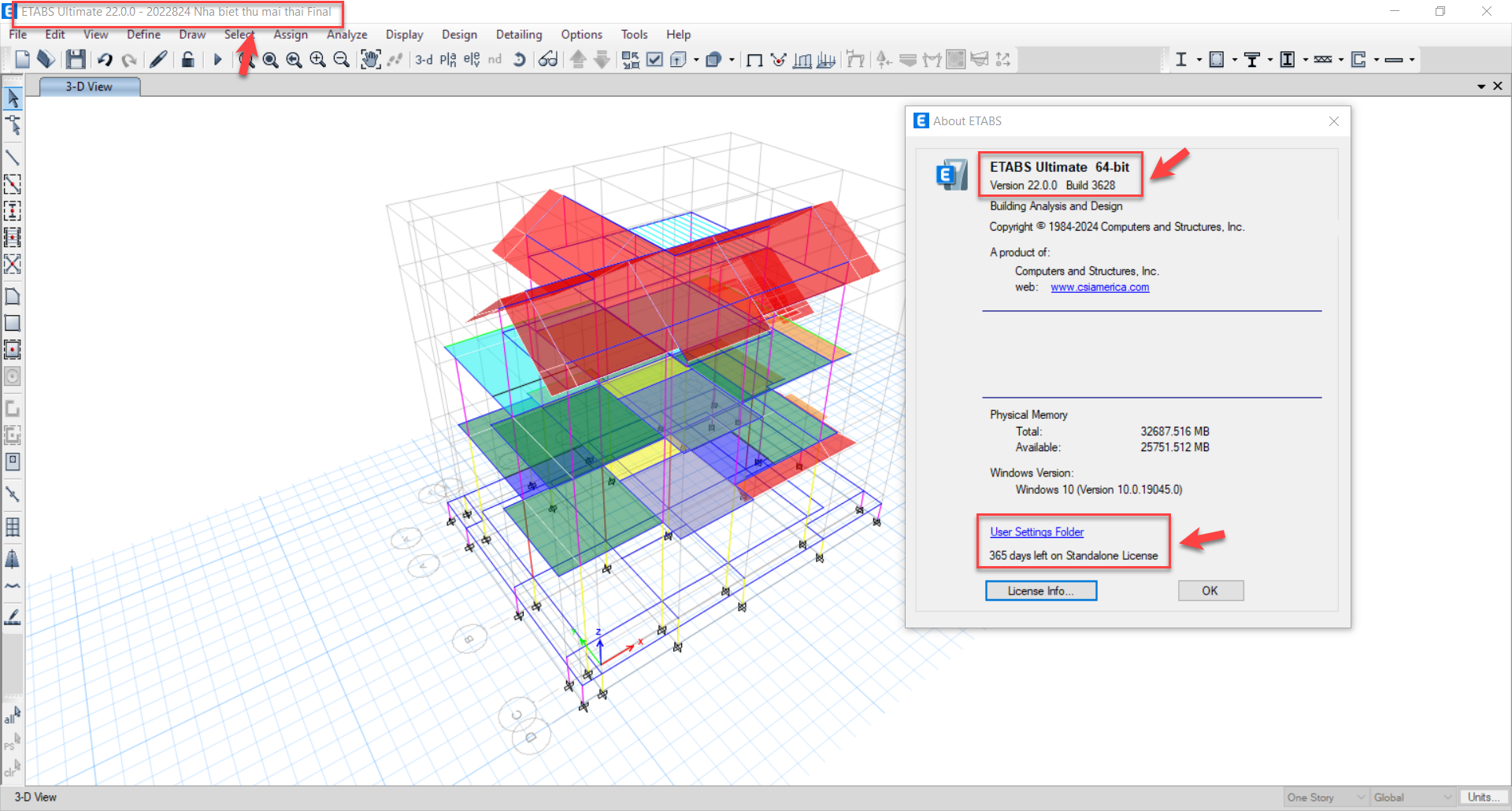Open the User Settings Folder link
The height and width of the screenshot is (811, 1512).
(x=1036, y=532)
